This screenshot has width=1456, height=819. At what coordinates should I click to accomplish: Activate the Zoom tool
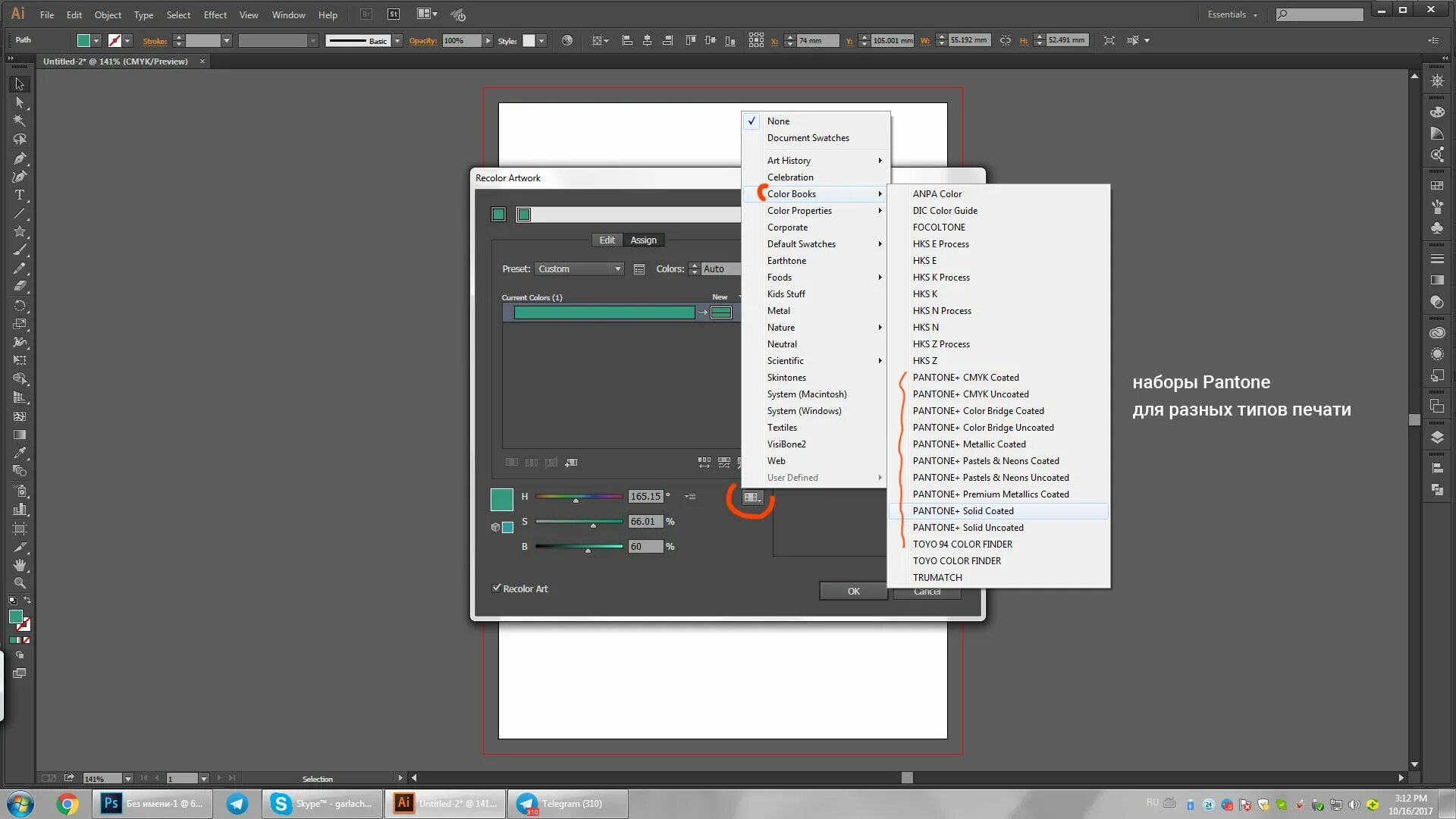tap(20, 583)
